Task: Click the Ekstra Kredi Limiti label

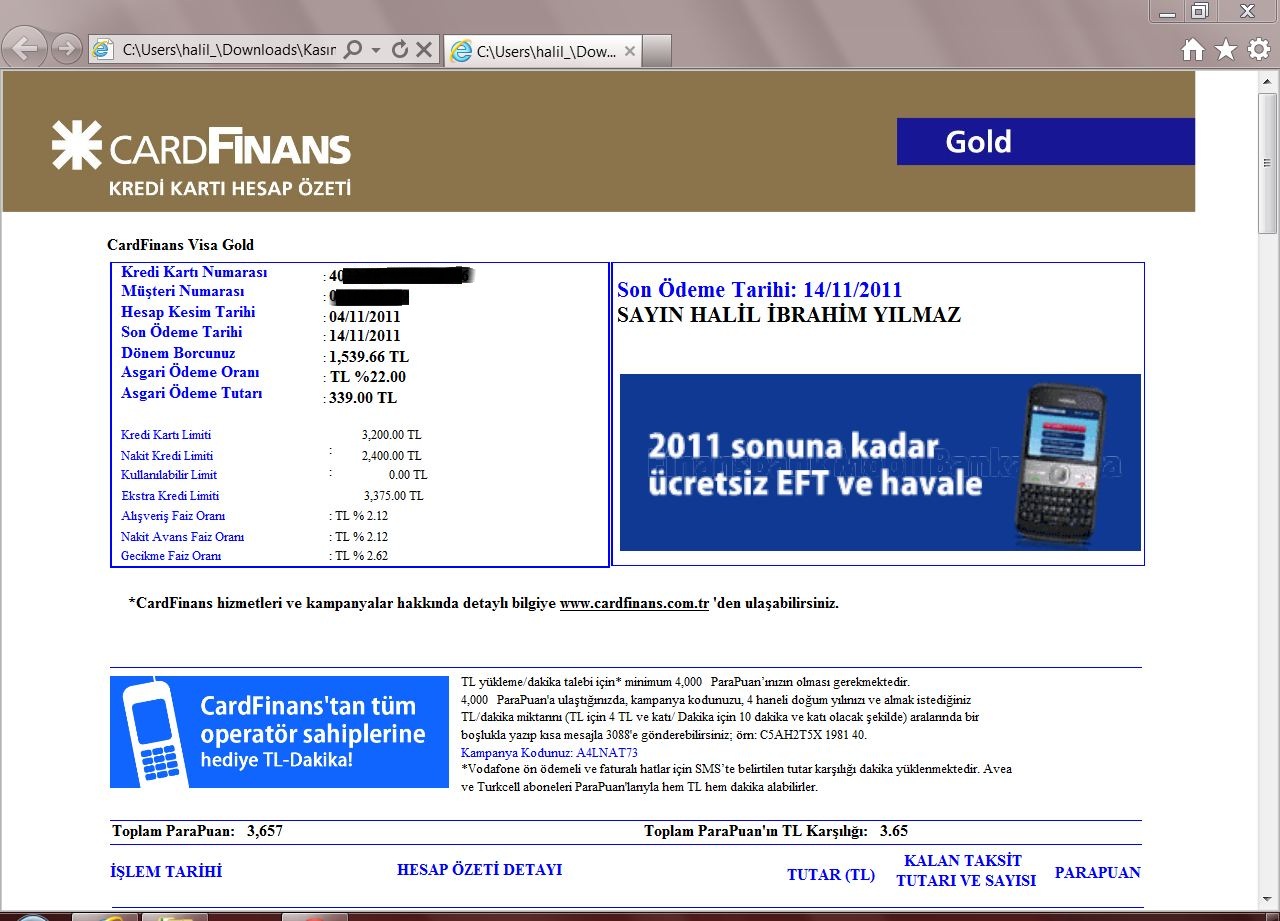Action: point(170,496)
